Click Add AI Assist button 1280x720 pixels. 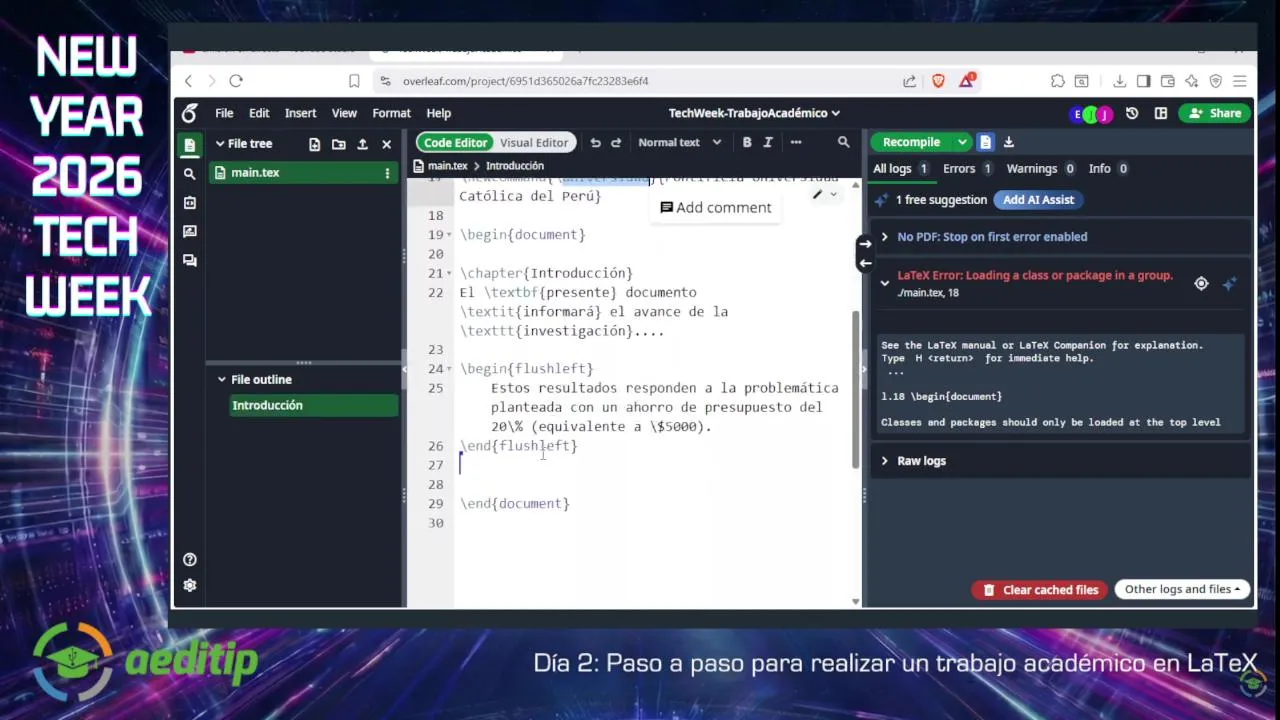pyautogui.click(x=1038, y=200)
